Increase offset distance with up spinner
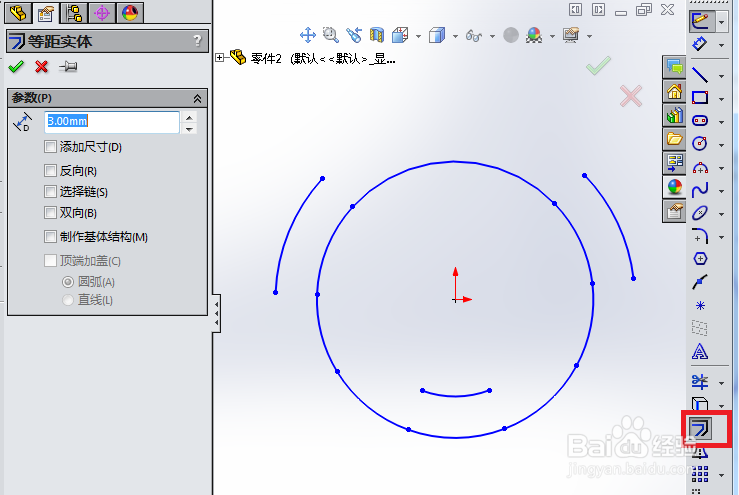 (189, 117)
